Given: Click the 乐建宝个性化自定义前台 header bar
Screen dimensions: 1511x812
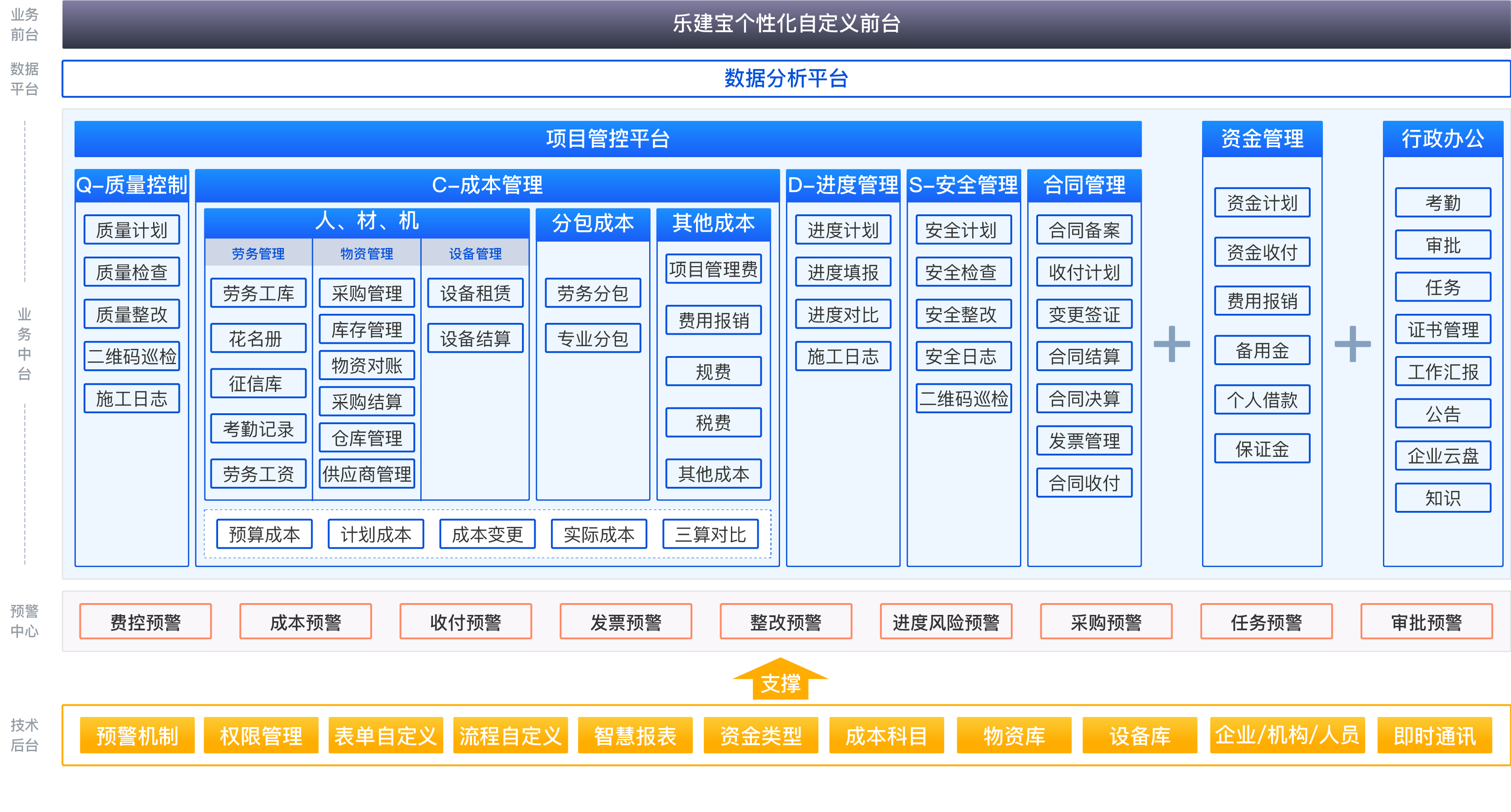Looking at the screenshot, I should click(x=786, y=24).
